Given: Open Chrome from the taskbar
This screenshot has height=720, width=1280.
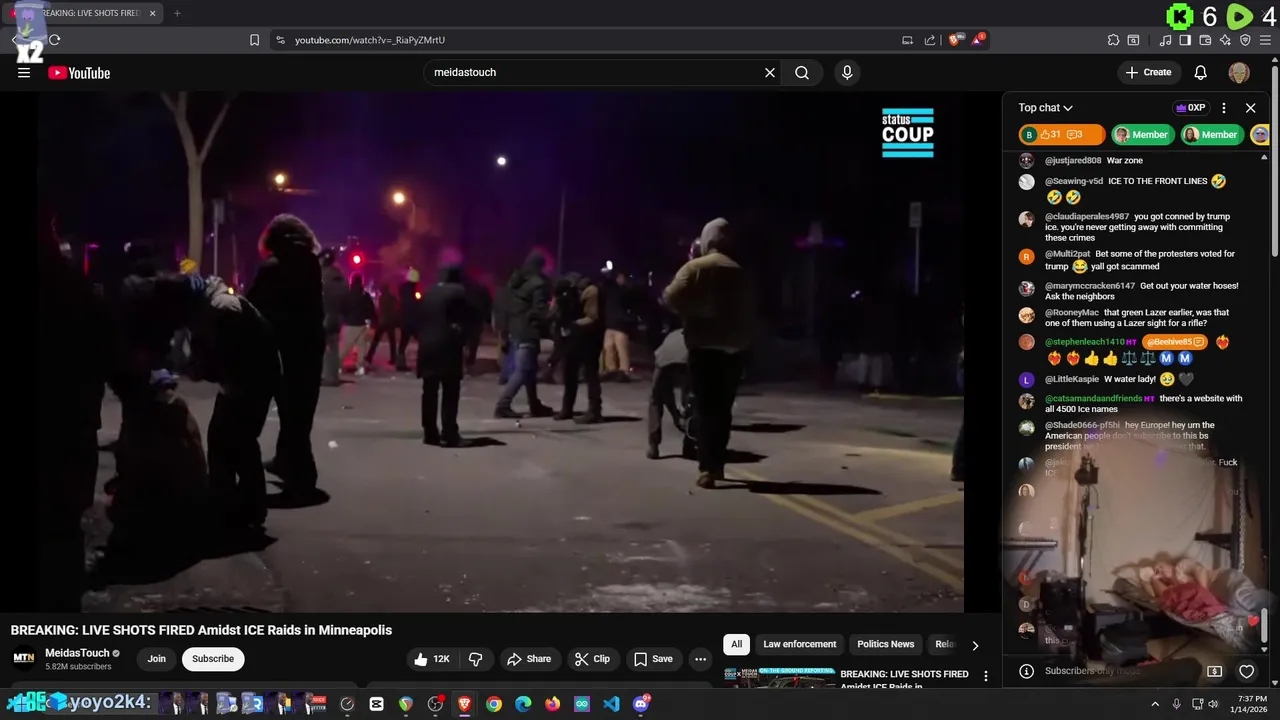Looking at the screenshot, I should (494, 704).
